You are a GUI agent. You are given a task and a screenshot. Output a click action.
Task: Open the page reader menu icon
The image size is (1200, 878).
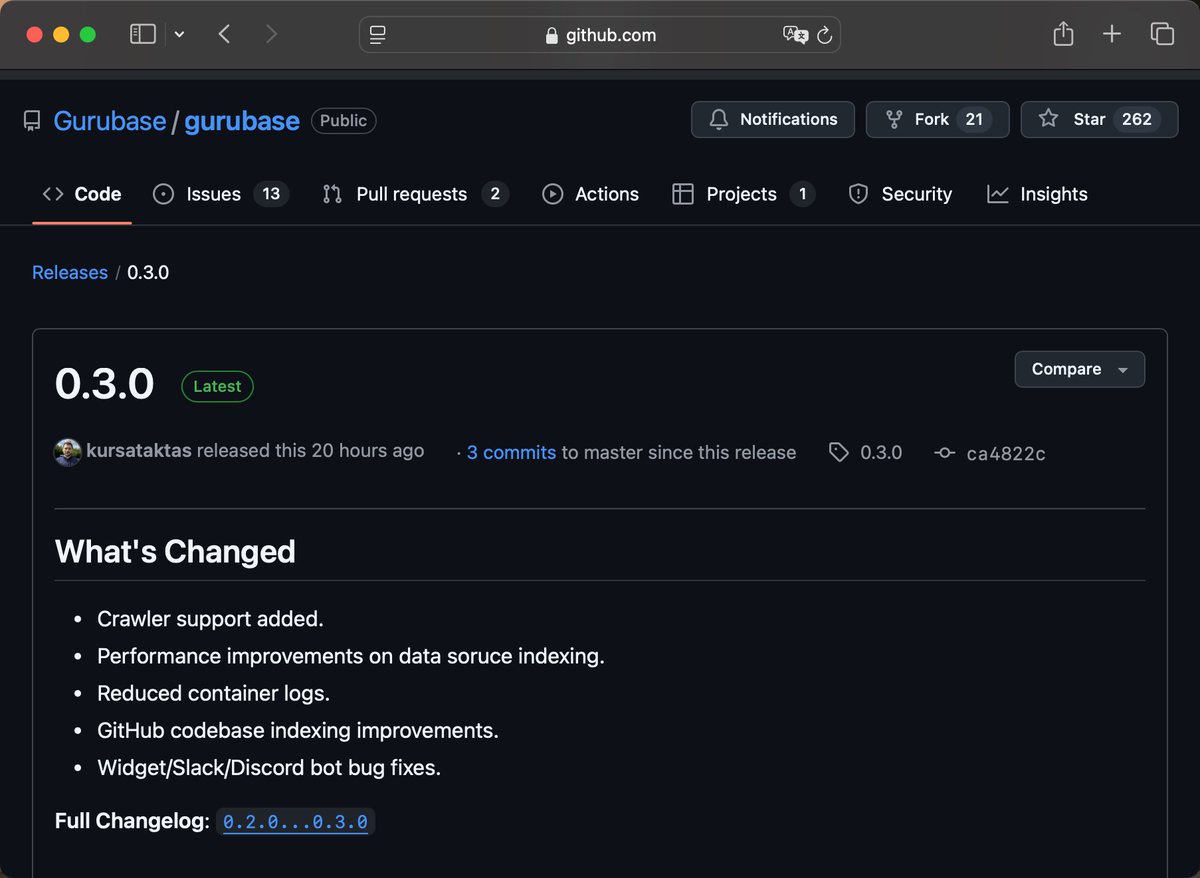pyautogui.click(x=377, y=35)
